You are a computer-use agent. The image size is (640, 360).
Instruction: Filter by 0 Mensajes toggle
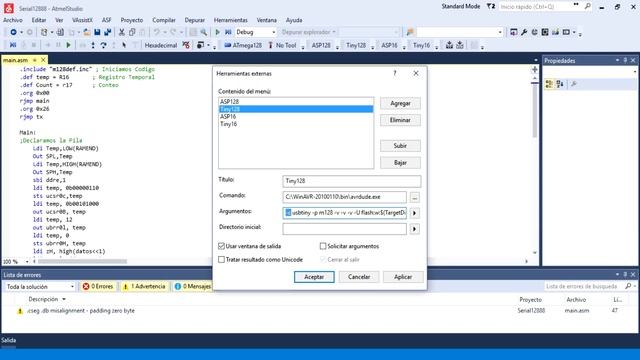pos(192,287)
